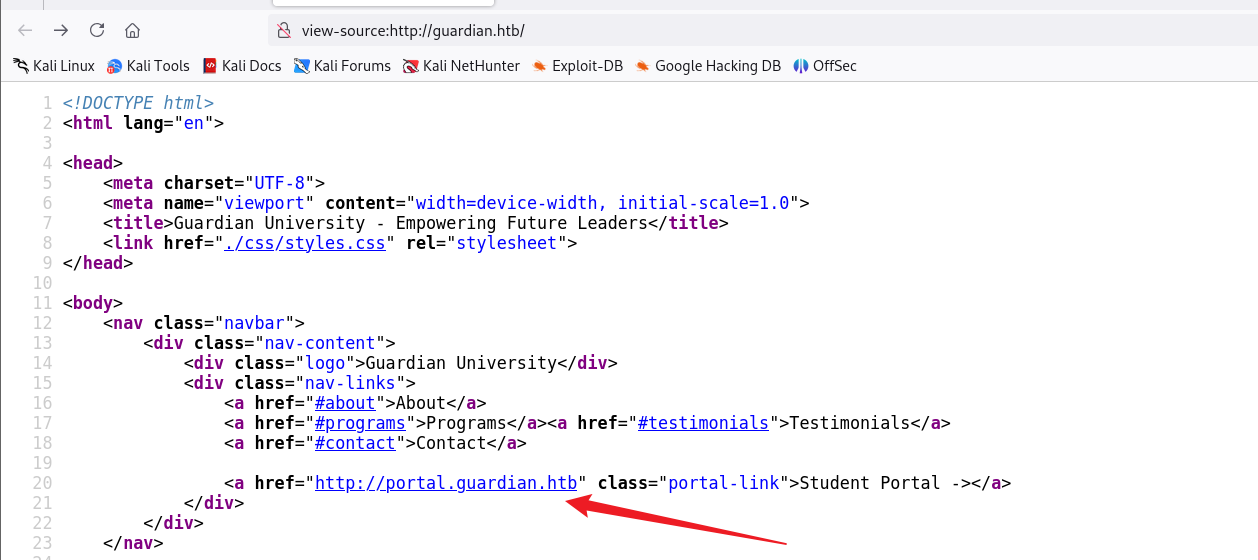Viewport: 1258px width, 560px height.
Task: Follow the #contact href link
Action: pos(355,443)
